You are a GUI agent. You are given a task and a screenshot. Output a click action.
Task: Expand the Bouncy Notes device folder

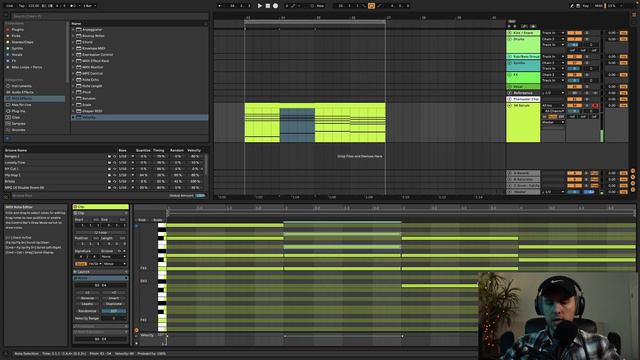click(73, 36)
